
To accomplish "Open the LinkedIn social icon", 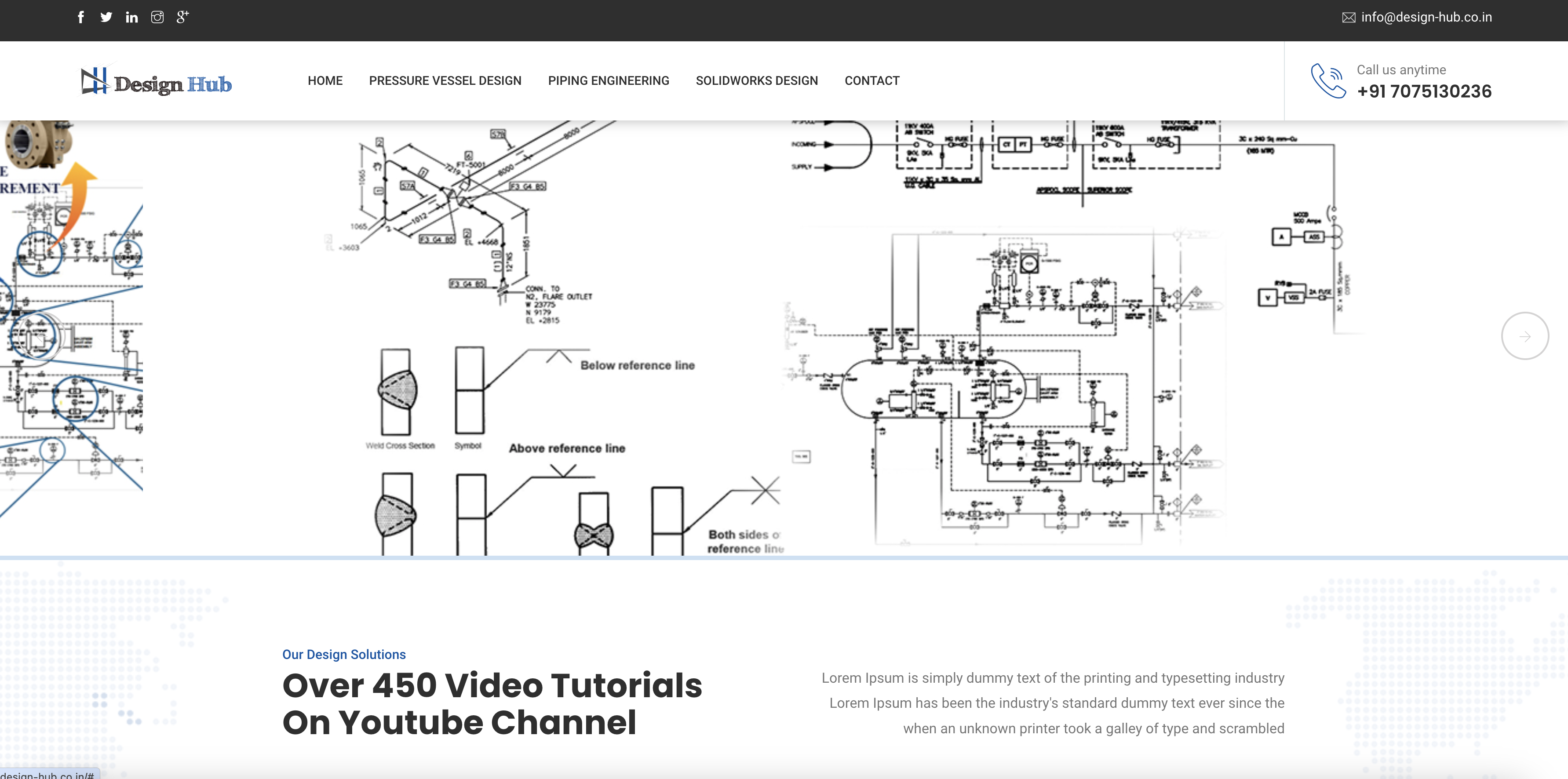I will [x=131, y=17].
